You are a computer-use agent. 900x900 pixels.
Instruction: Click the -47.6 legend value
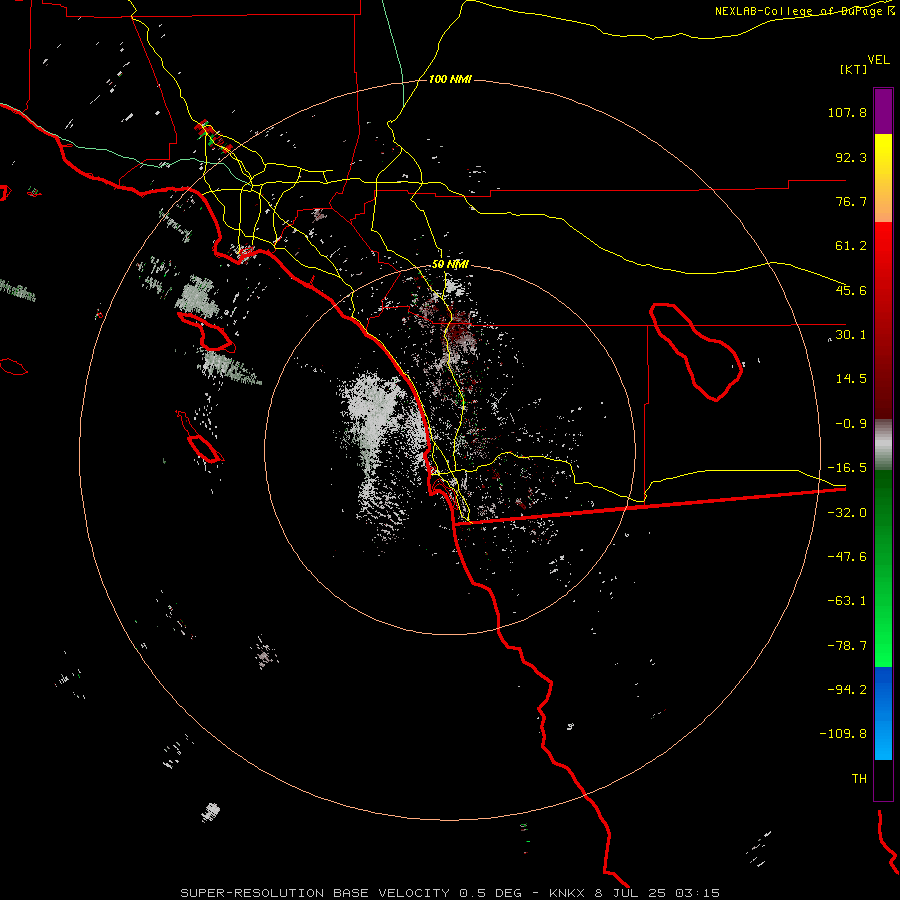[x=847, y=557]
